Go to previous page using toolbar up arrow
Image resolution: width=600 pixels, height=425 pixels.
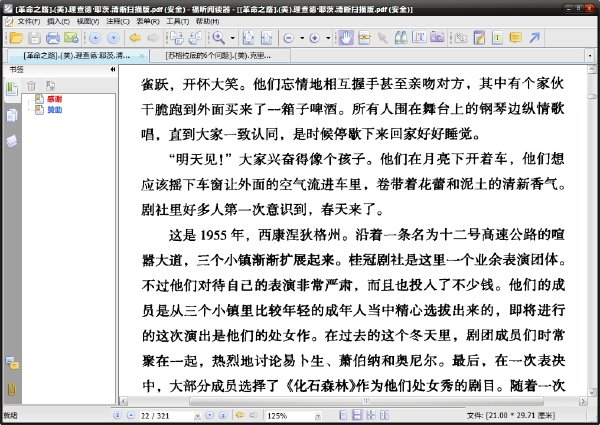[x=95, y=38]
